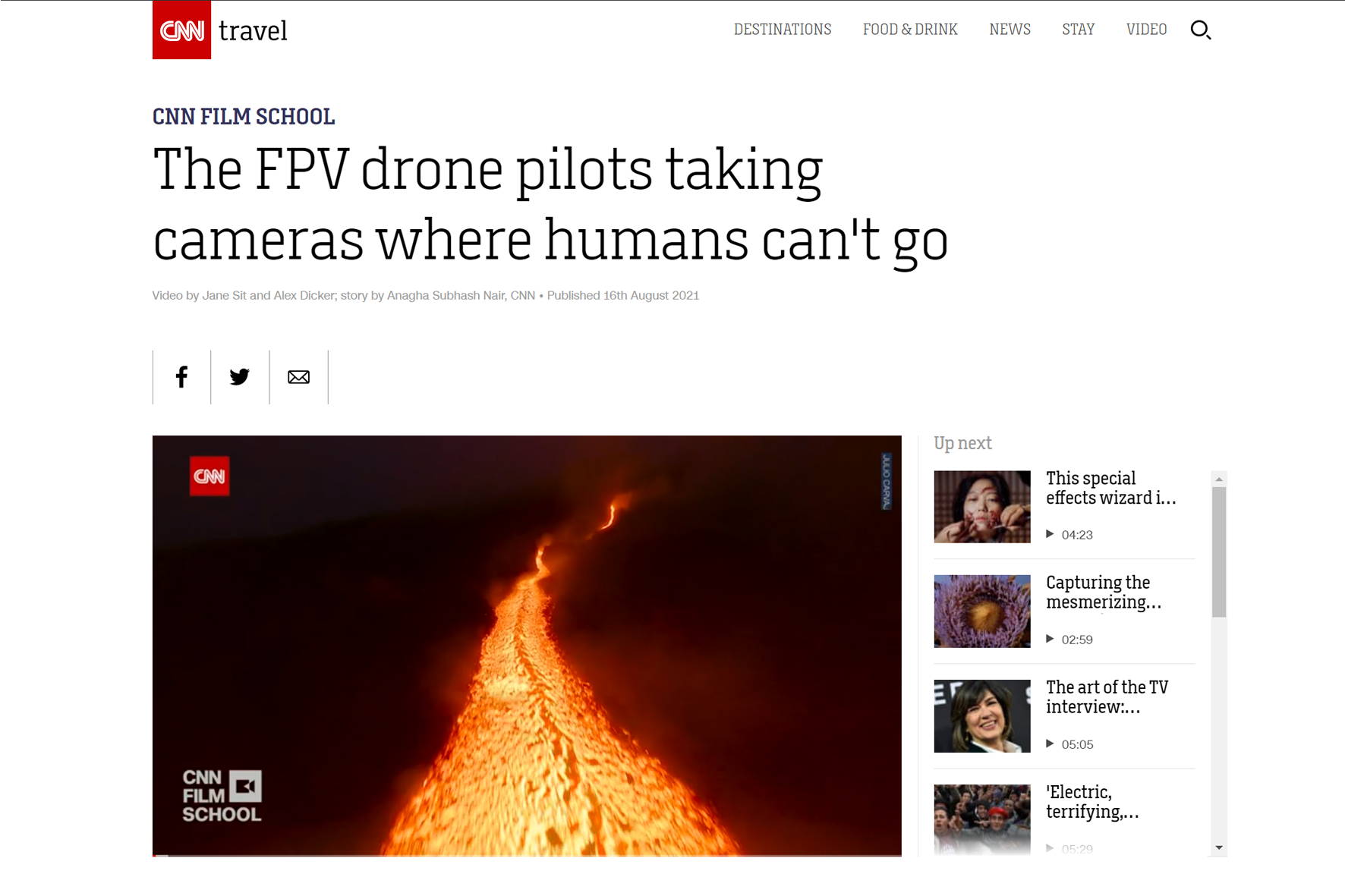This screenshot has height=896, width=1345.
Task: Open the Destinations menu
Action: tap(783, 30)
